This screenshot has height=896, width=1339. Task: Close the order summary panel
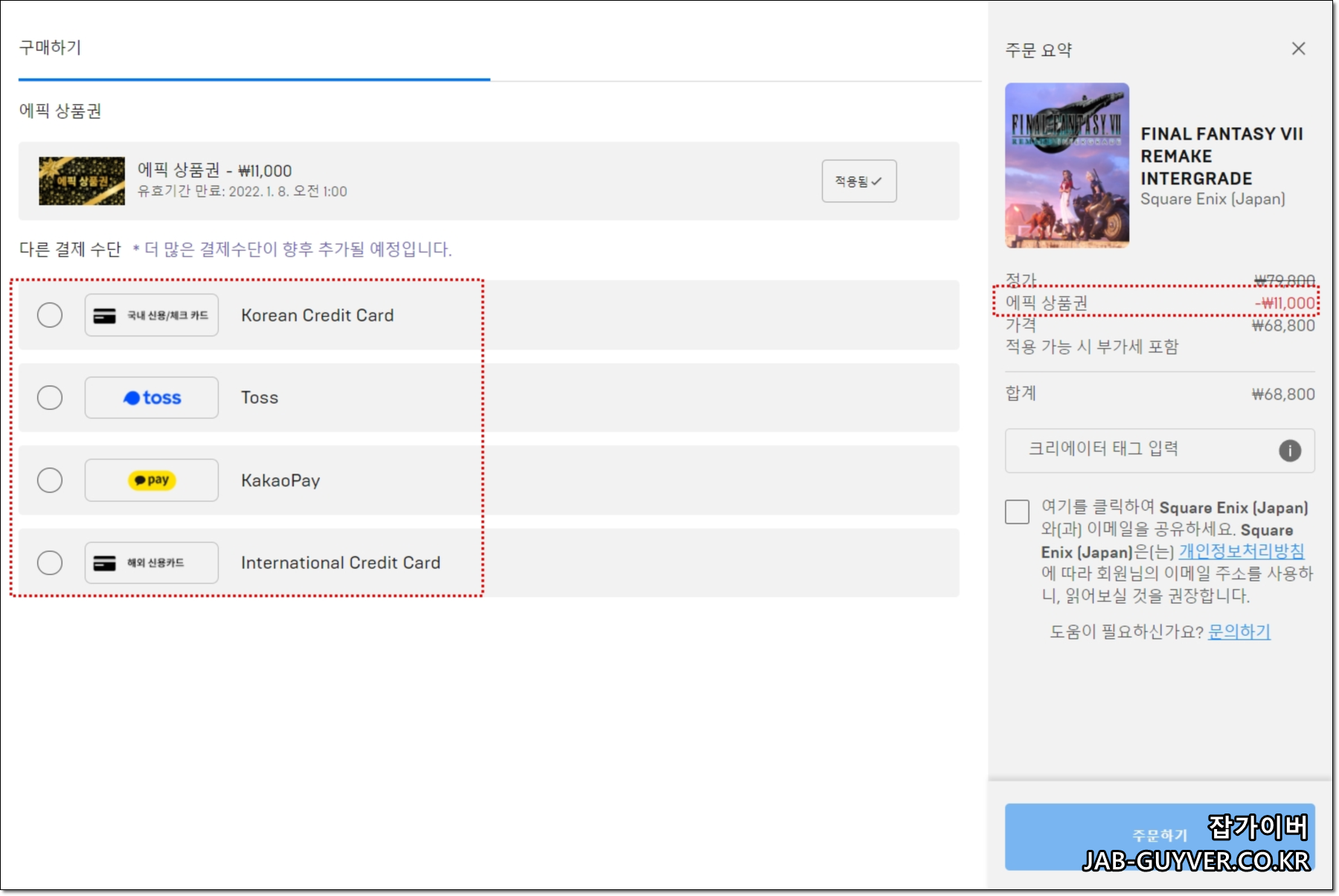(1299, 48)
